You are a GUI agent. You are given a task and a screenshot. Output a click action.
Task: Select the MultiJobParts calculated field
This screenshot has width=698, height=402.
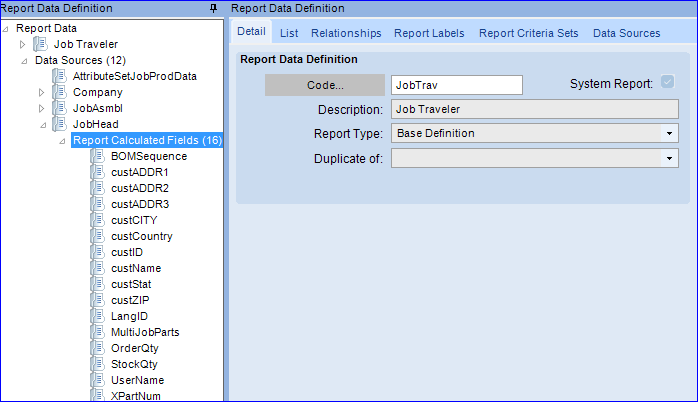[x=145, y=332]
